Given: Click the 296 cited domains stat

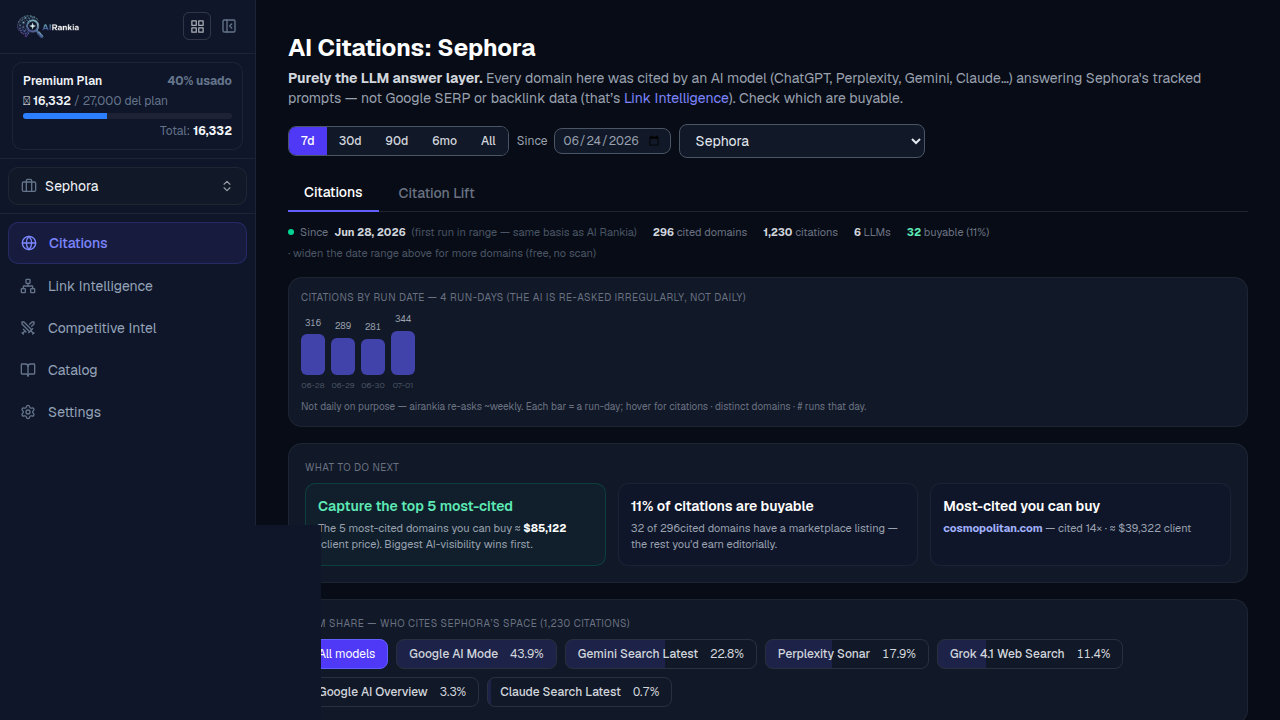Looking at the screenshot, I should tap(700, 232).
